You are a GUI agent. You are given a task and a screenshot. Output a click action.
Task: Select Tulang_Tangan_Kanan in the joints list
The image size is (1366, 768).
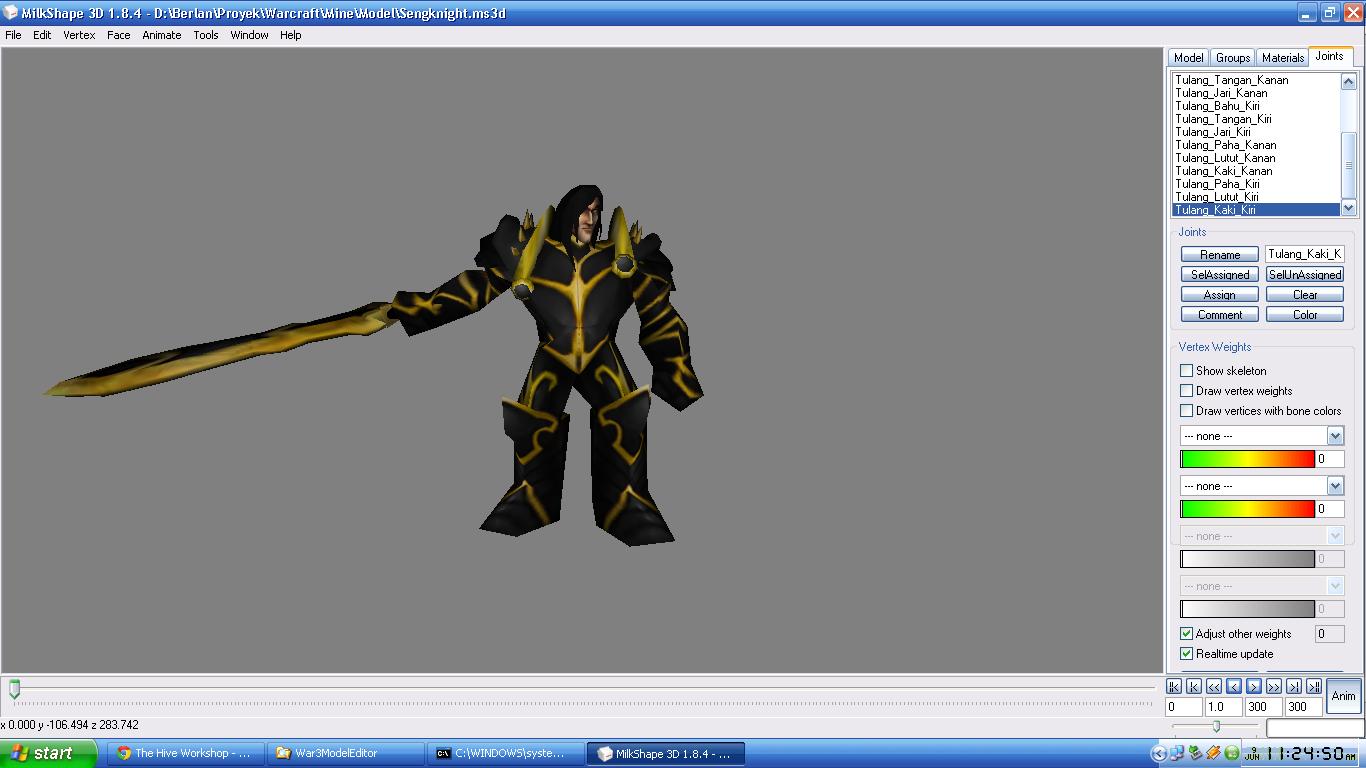point(1256,80)
